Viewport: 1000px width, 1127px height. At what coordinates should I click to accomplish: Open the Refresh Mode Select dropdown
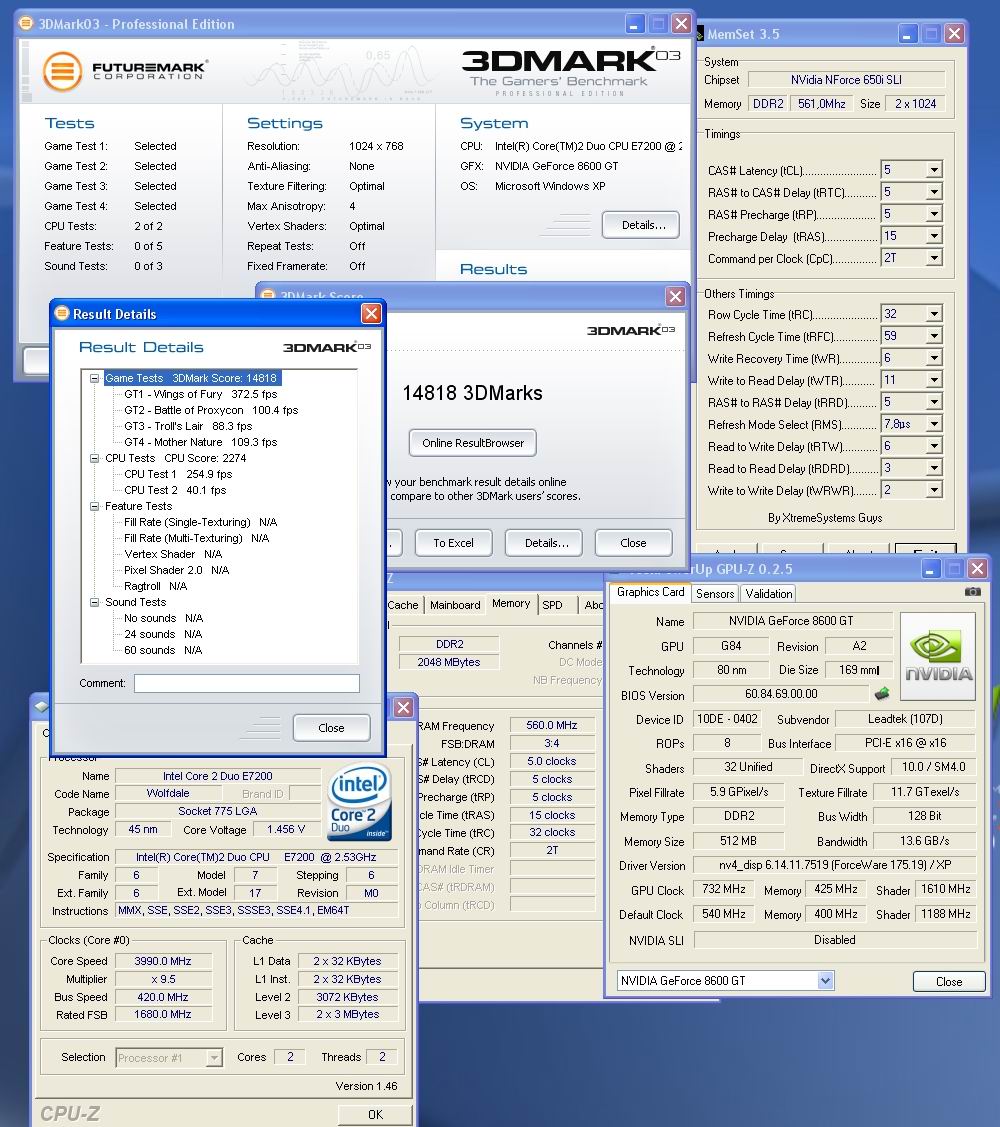tap(934, 424)
